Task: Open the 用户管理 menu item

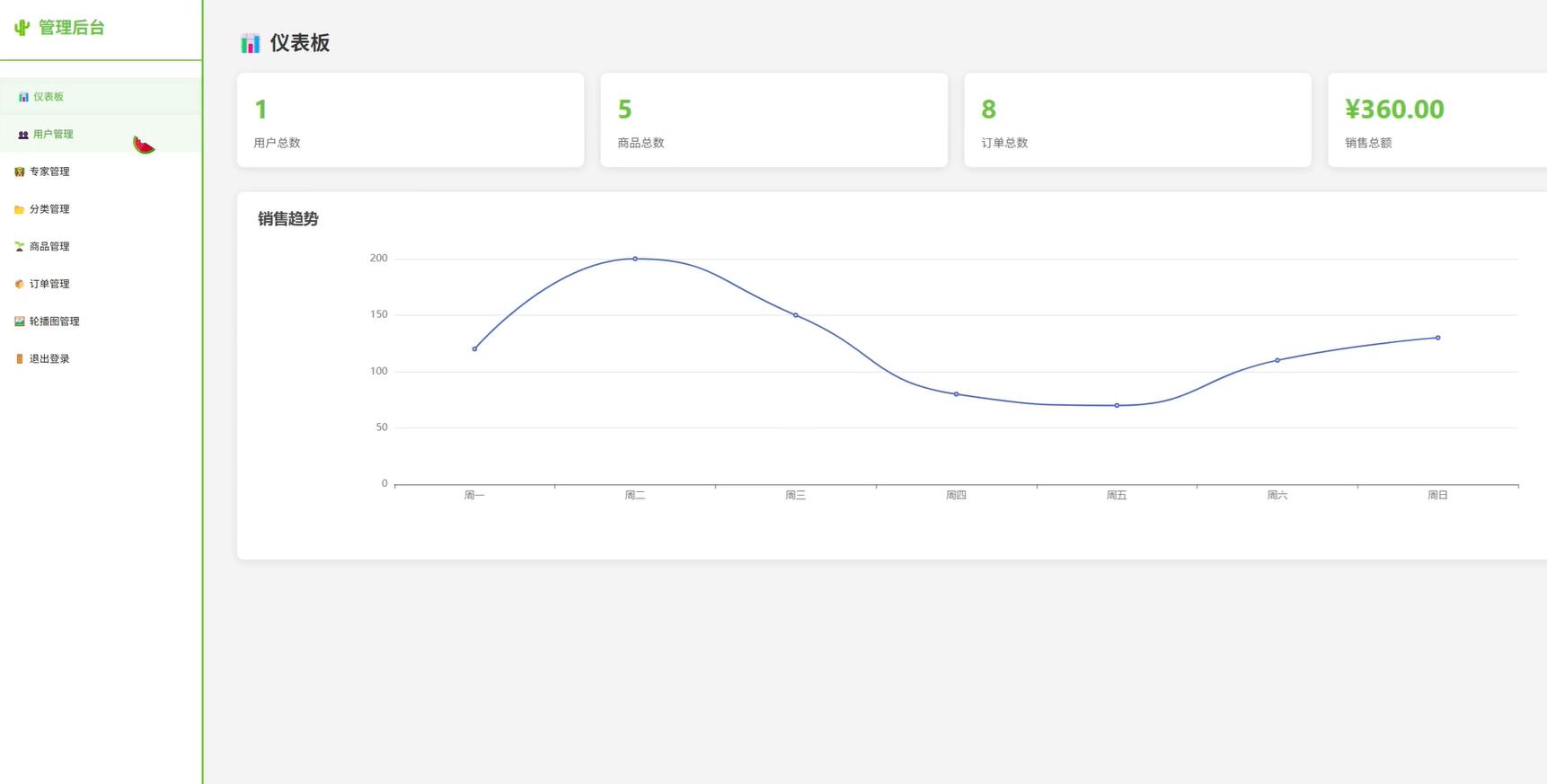Action: coord(101,134)
